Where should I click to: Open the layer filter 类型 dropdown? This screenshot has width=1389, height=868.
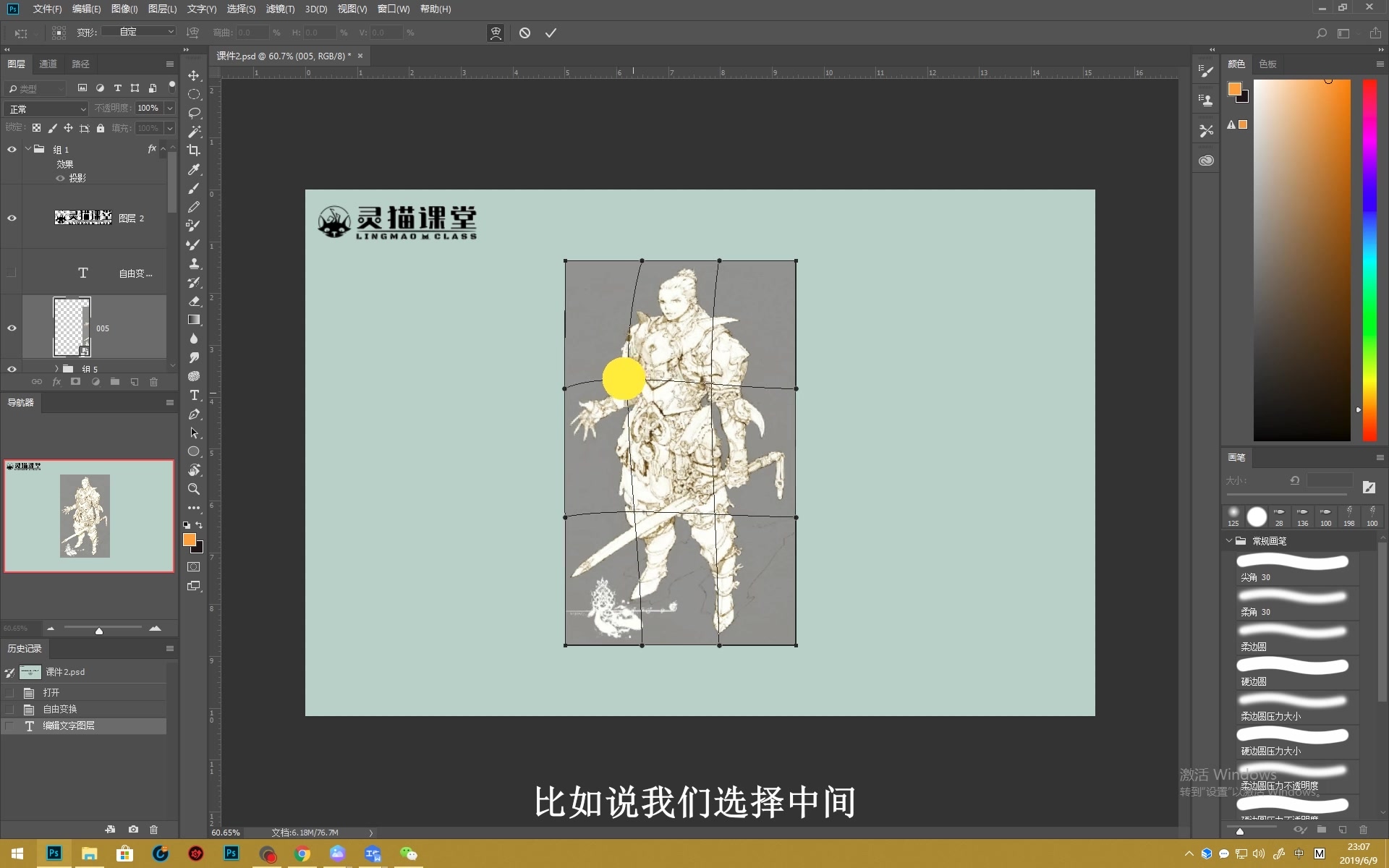[35, 88]
